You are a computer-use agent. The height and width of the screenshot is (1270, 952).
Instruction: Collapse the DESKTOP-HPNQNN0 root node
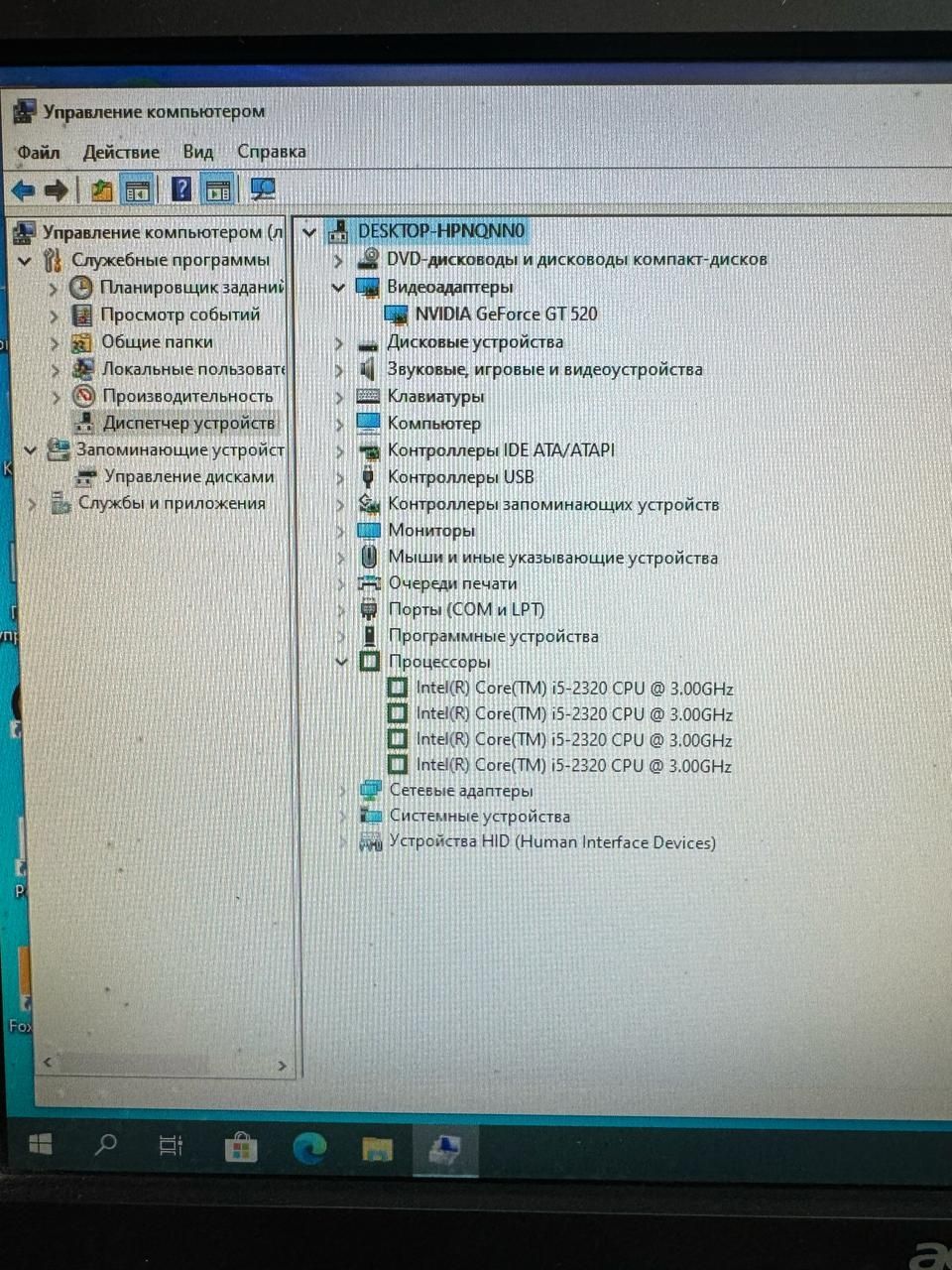tap(309, 232)
